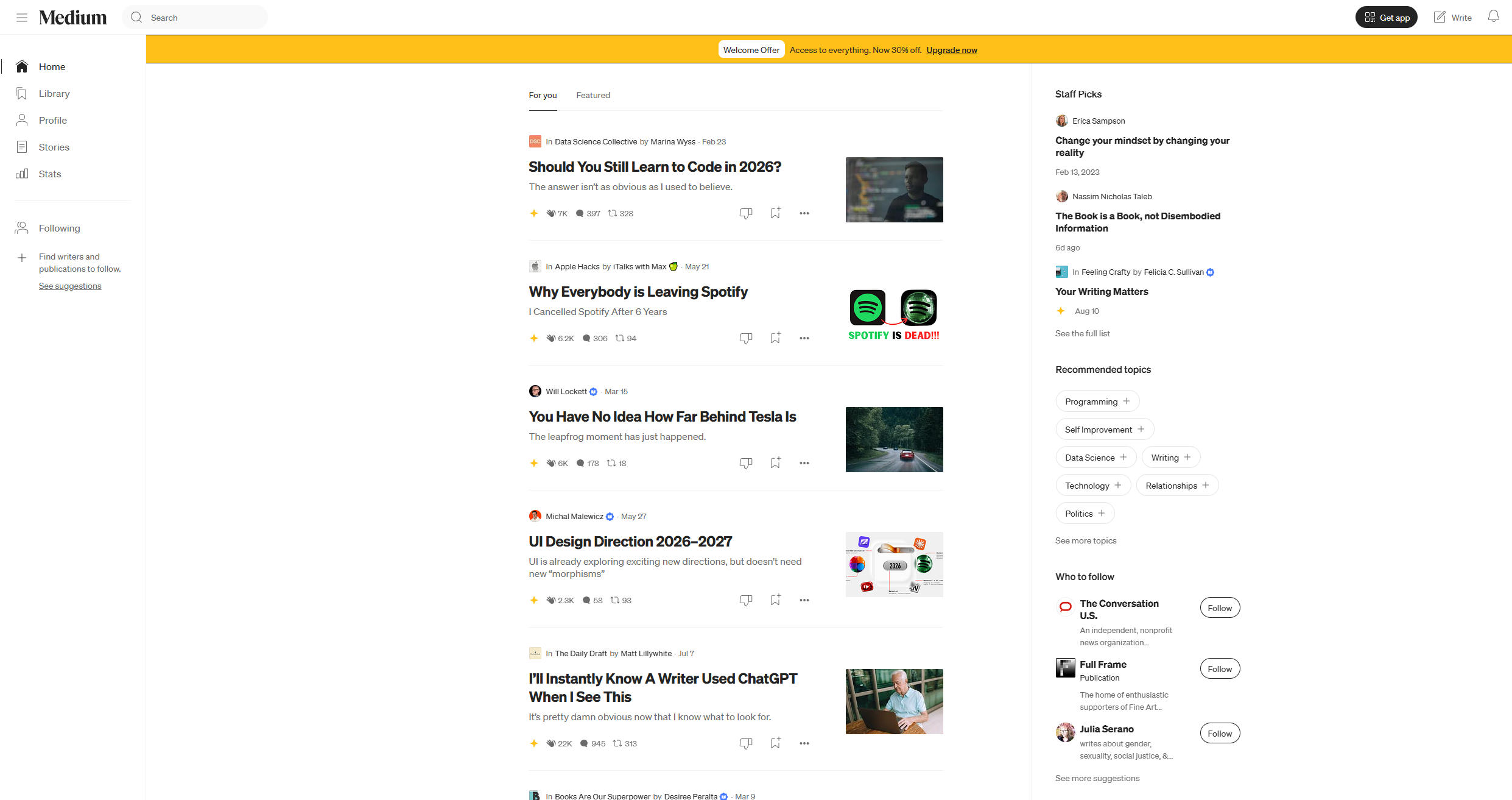This screenshot has height=800, width=1512.
Task: Show less like the Spotify story
Action: click(x=746, y=338)
